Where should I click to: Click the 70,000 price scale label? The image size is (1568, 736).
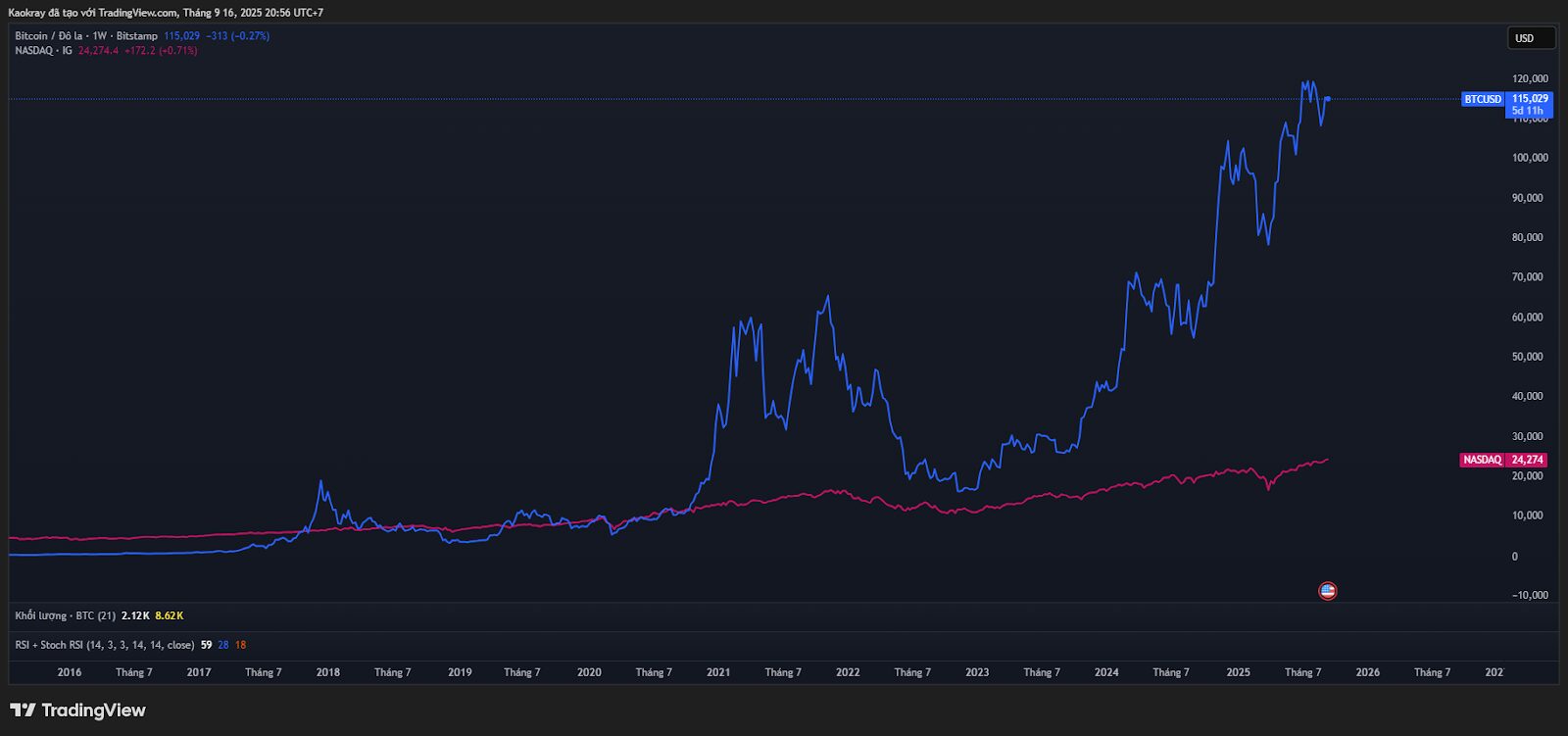pos(1527,277)
